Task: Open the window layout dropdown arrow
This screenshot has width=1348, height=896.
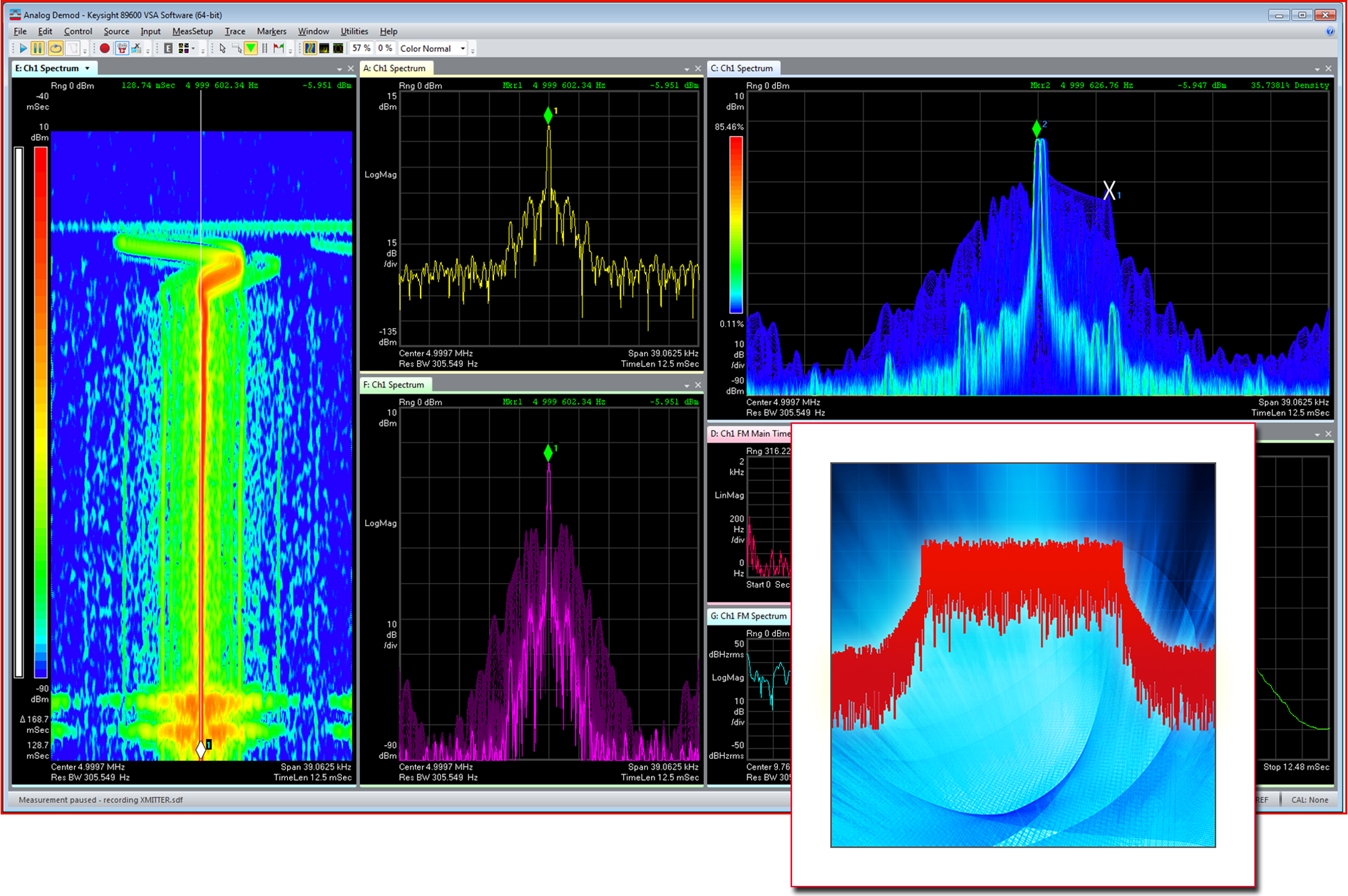Action: (x=193, y=48)
